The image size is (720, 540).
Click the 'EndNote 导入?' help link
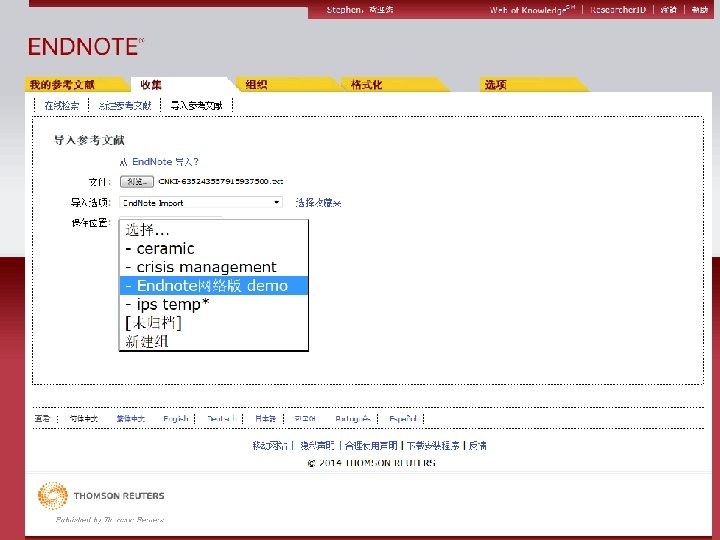(159, 162)
